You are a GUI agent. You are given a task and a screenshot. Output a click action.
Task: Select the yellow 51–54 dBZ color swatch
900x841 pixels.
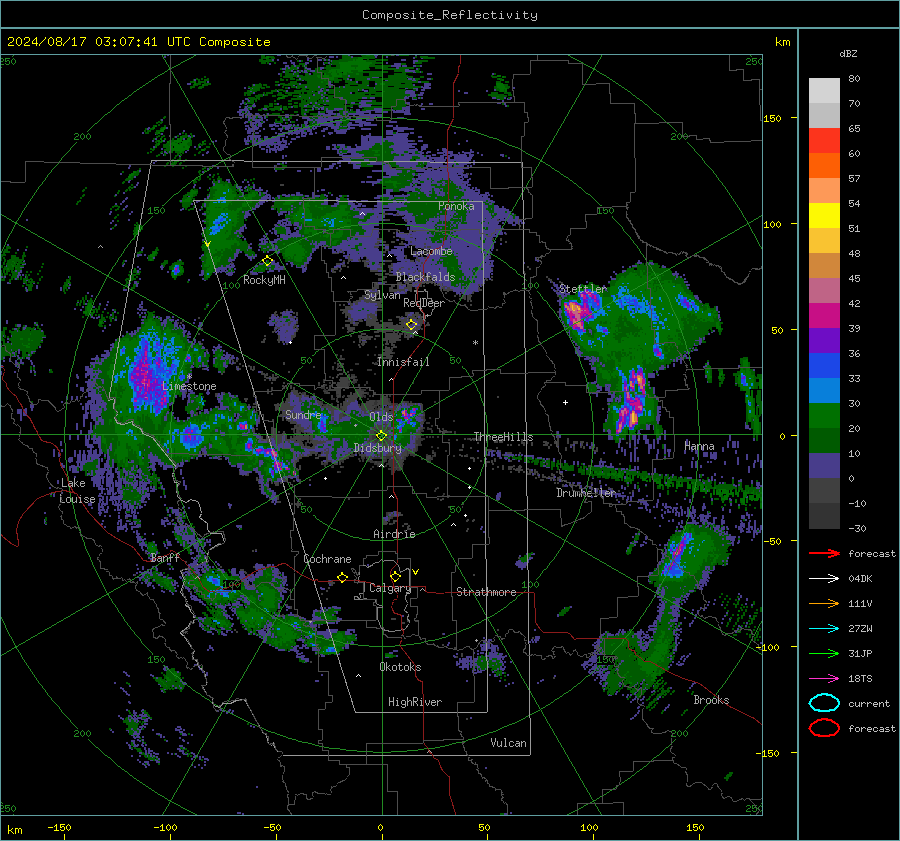tap(824, 216)
